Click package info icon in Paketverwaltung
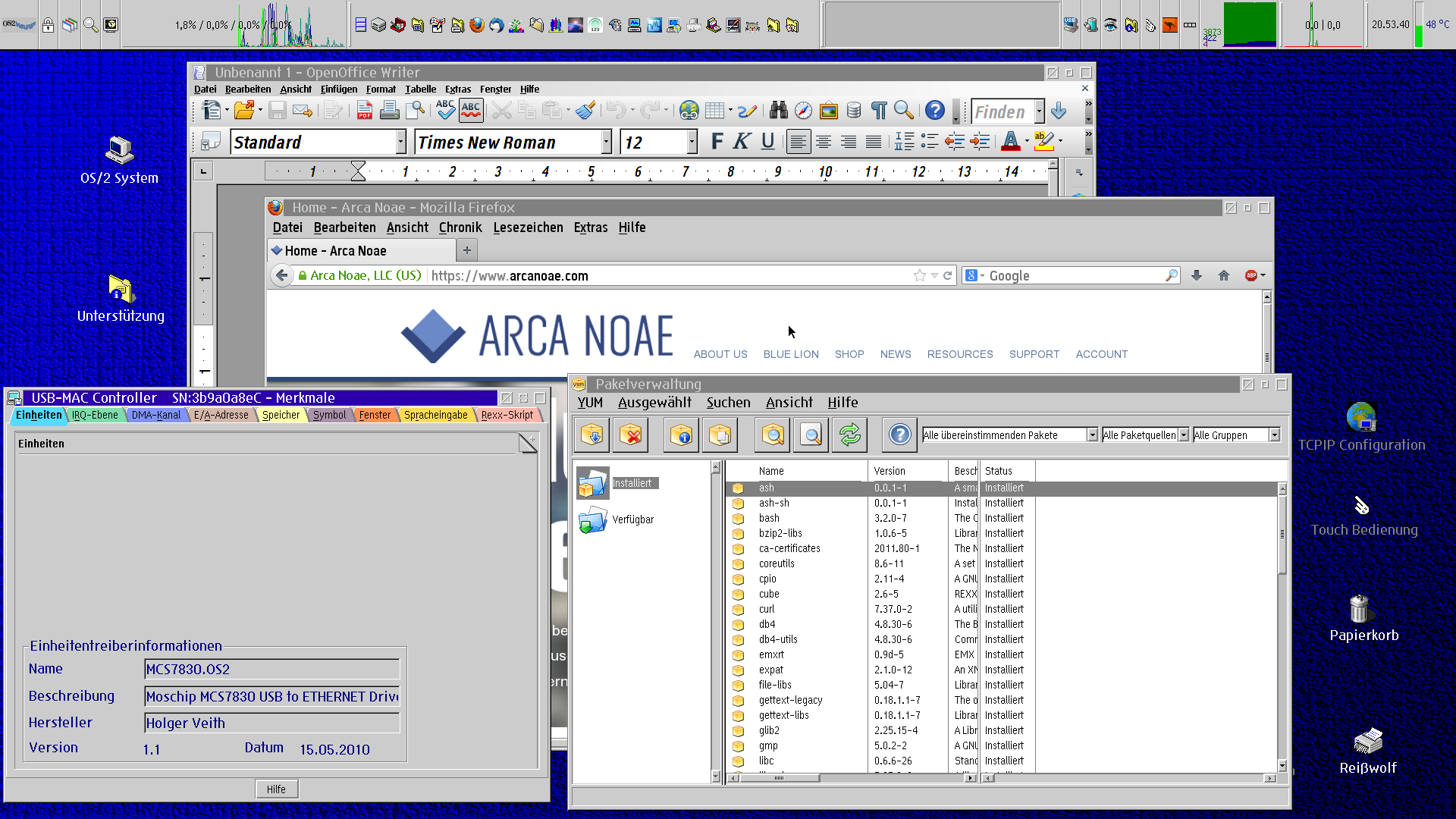The width and height of the screenshot is (1456, 819). click(x=681, y=435)
